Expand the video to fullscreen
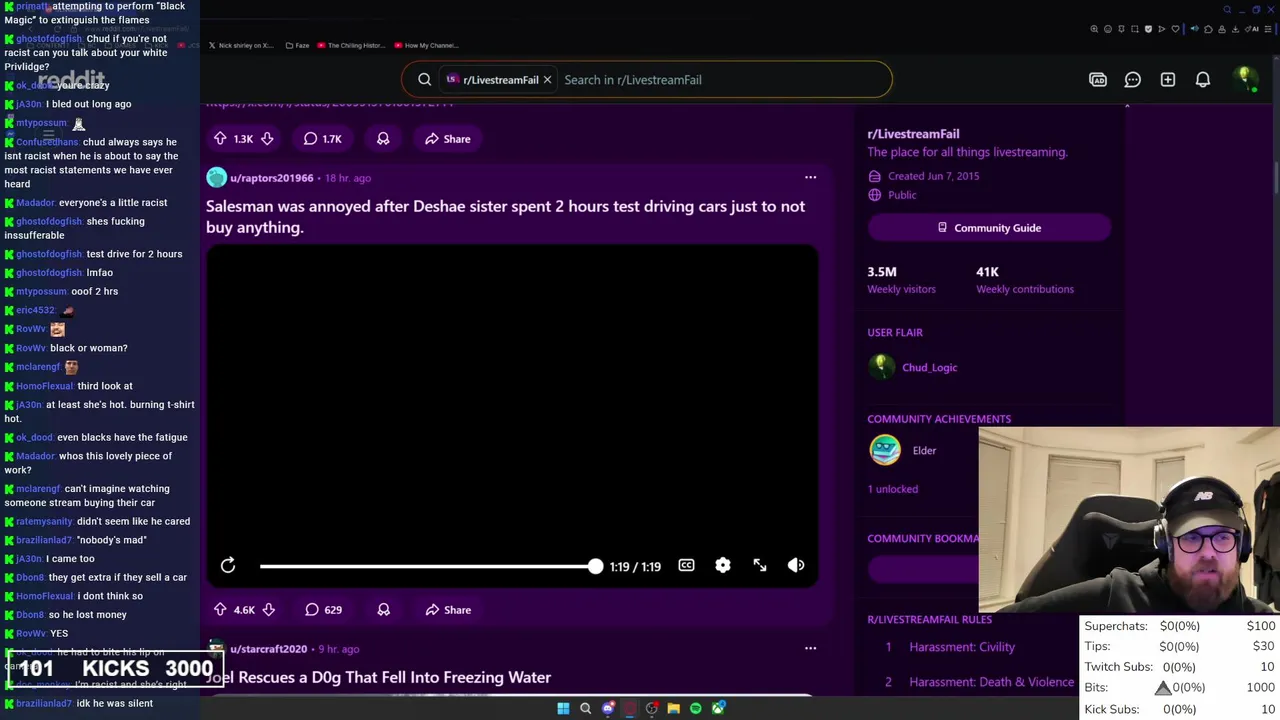Viewport: 1280px width, 720px height. pyautogui.click(x=760, y=566)
